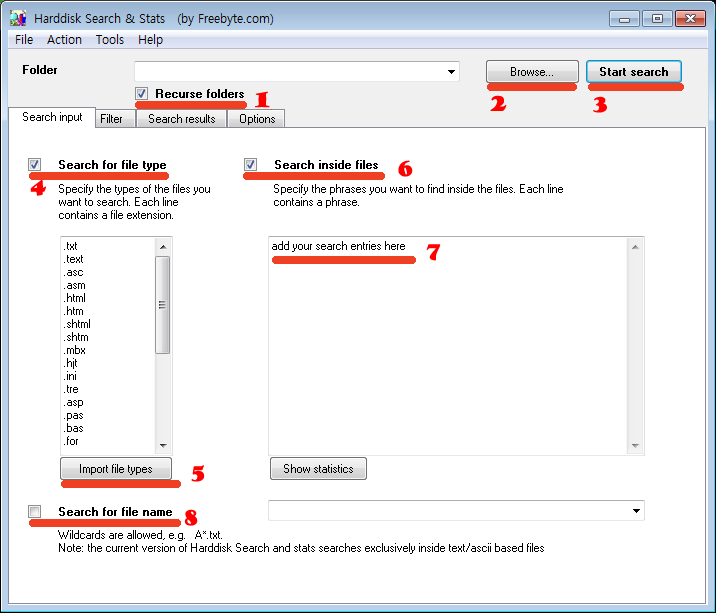Screen dimensions: 716x613
Task: Click the Browse... button
Action: (532, 72)
